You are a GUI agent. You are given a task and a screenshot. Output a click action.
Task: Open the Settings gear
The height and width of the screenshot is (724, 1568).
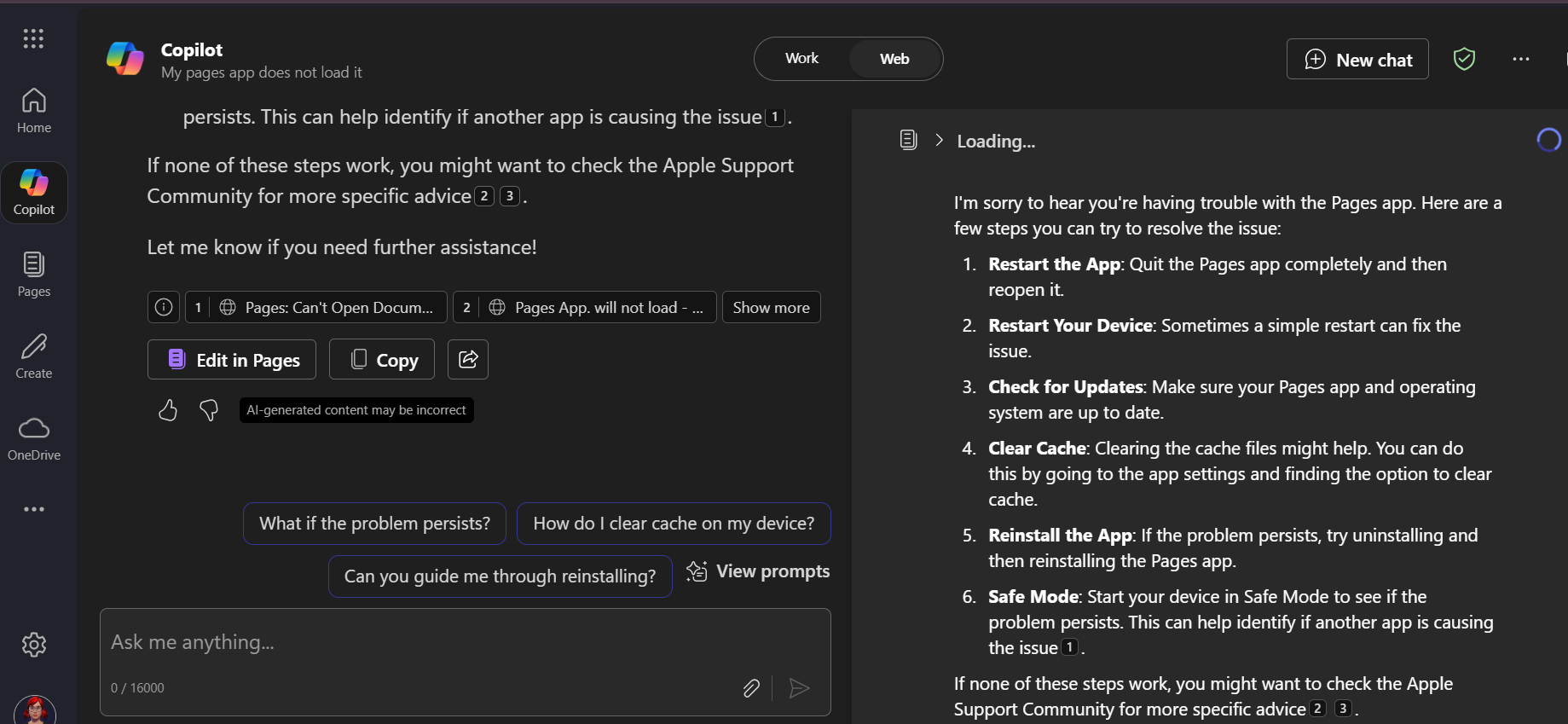point(34,645)
